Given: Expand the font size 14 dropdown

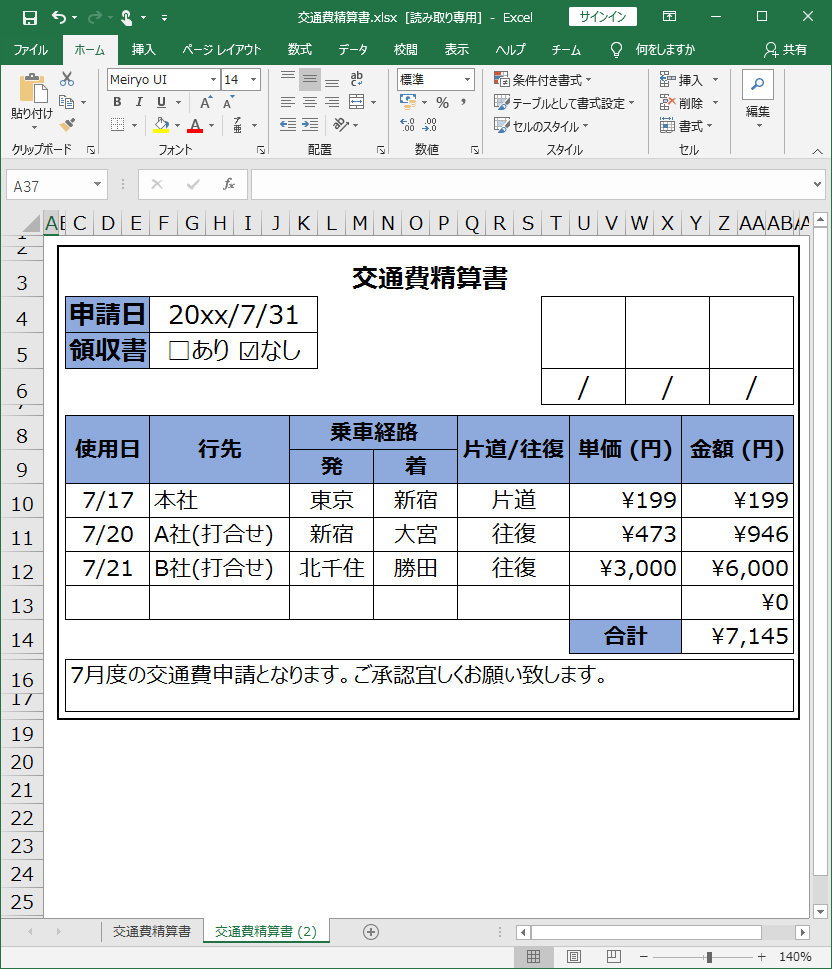Looking at the screenshot, I should click(254, 79).
